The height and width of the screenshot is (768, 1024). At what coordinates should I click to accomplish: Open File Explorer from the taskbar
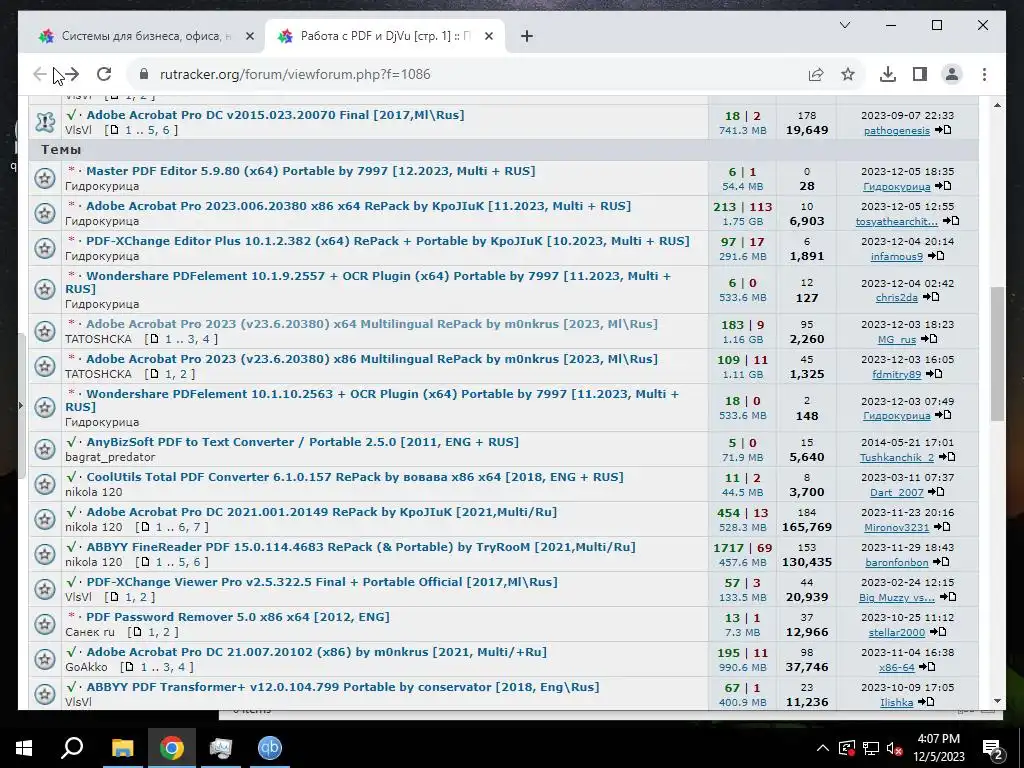(122, 748)
